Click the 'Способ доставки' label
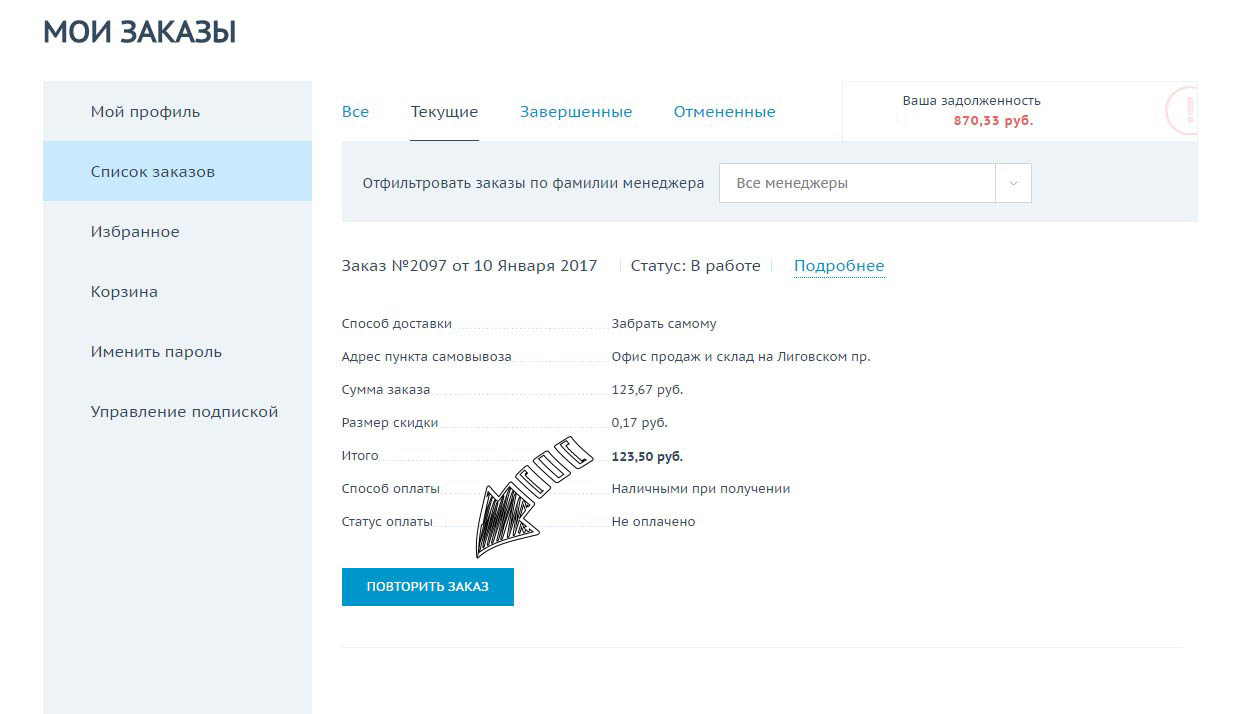 (397, 324)
